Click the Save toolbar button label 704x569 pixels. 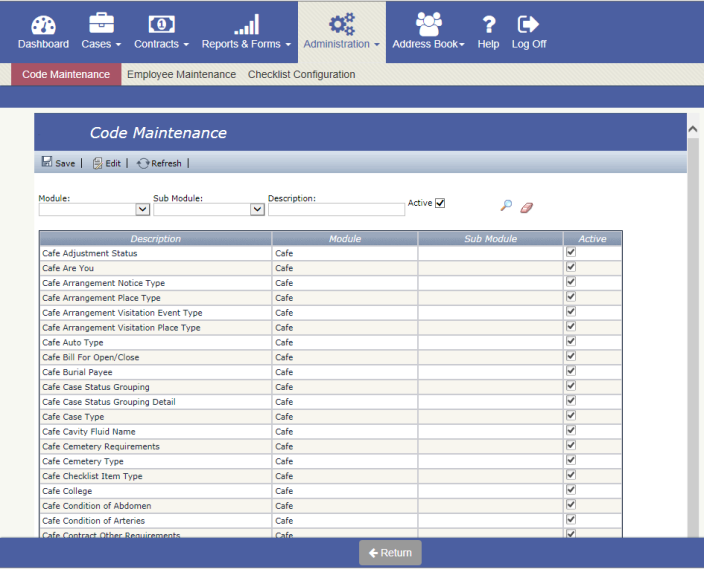point(65,163)
